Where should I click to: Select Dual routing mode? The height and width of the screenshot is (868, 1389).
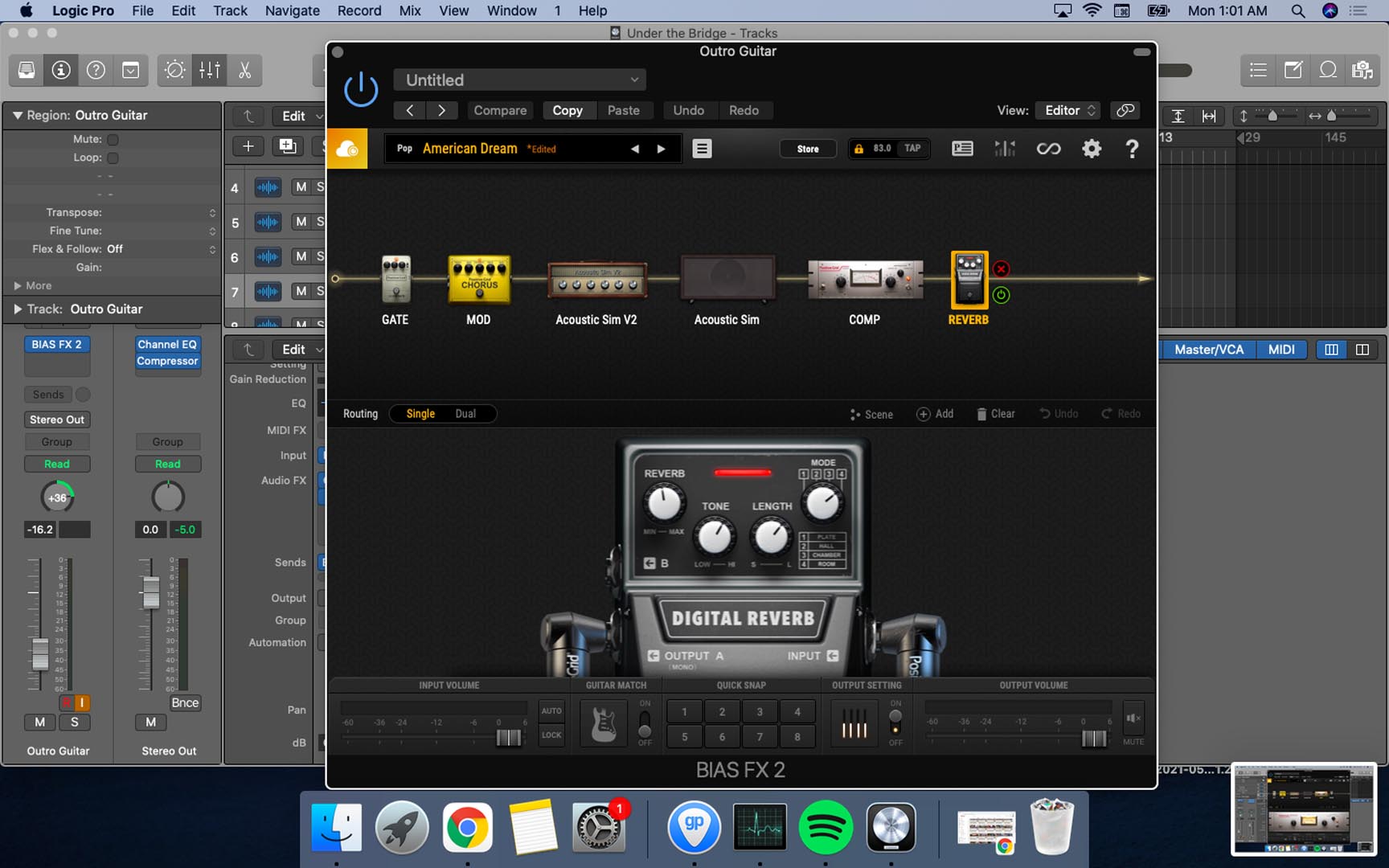[x=465, y=413]
